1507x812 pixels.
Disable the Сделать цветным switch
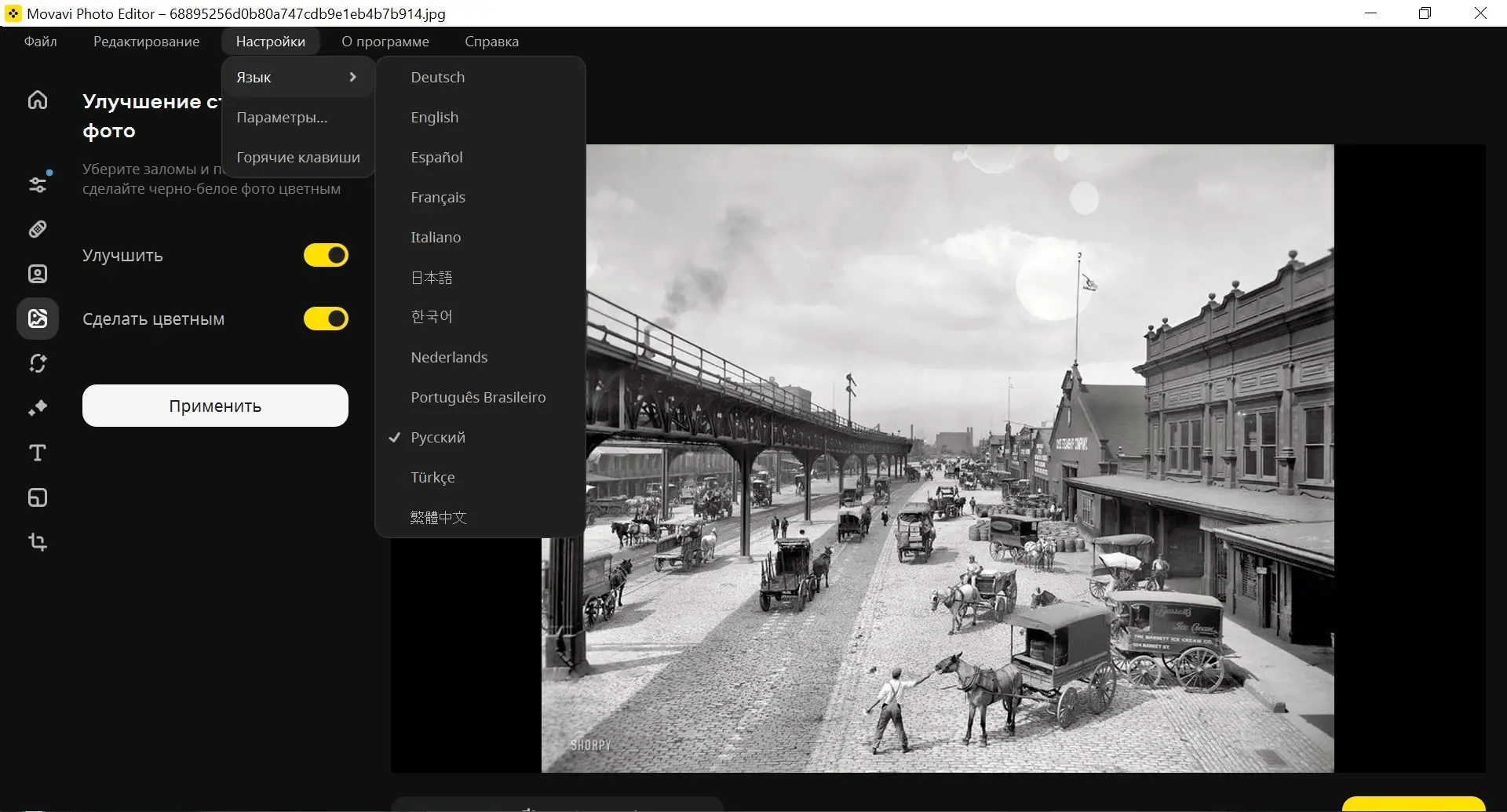tap(326, 319)
